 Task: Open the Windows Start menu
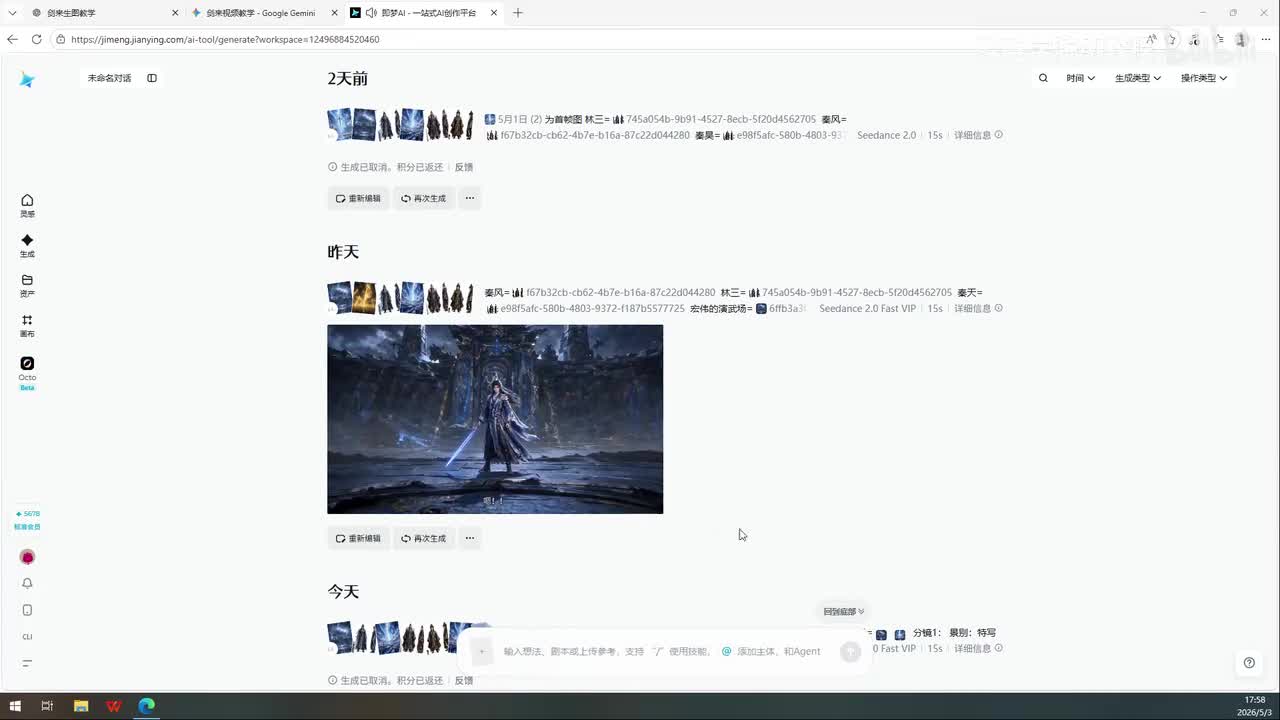pos(15,706)
